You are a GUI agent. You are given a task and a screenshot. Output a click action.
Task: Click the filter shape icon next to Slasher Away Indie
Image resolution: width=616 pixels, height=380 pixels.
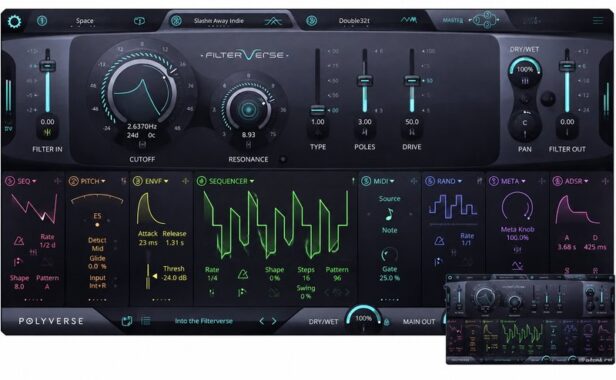[273, 21]
